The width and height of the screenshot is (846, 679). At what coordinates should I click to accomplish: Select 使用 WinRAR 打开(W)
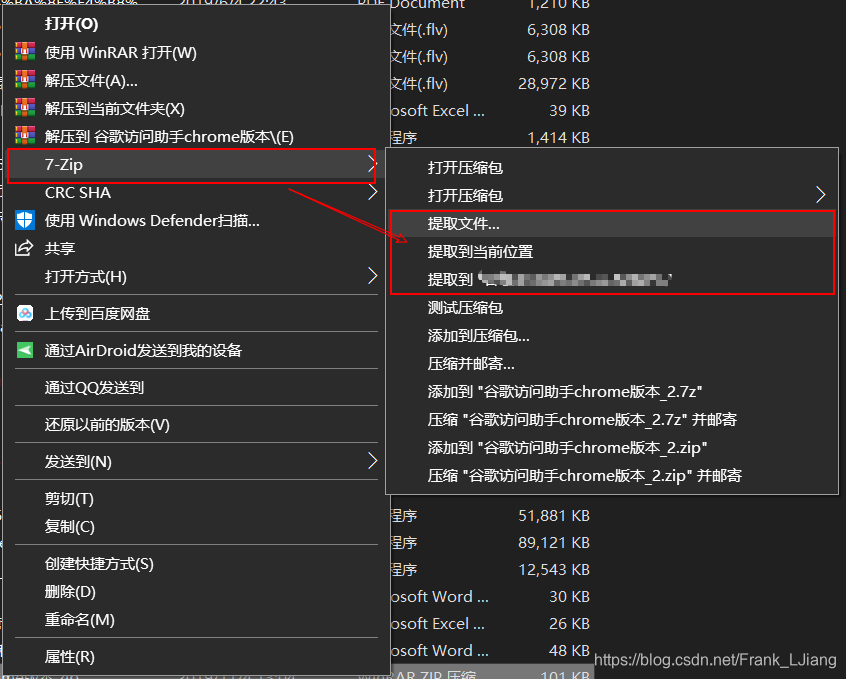196,52
